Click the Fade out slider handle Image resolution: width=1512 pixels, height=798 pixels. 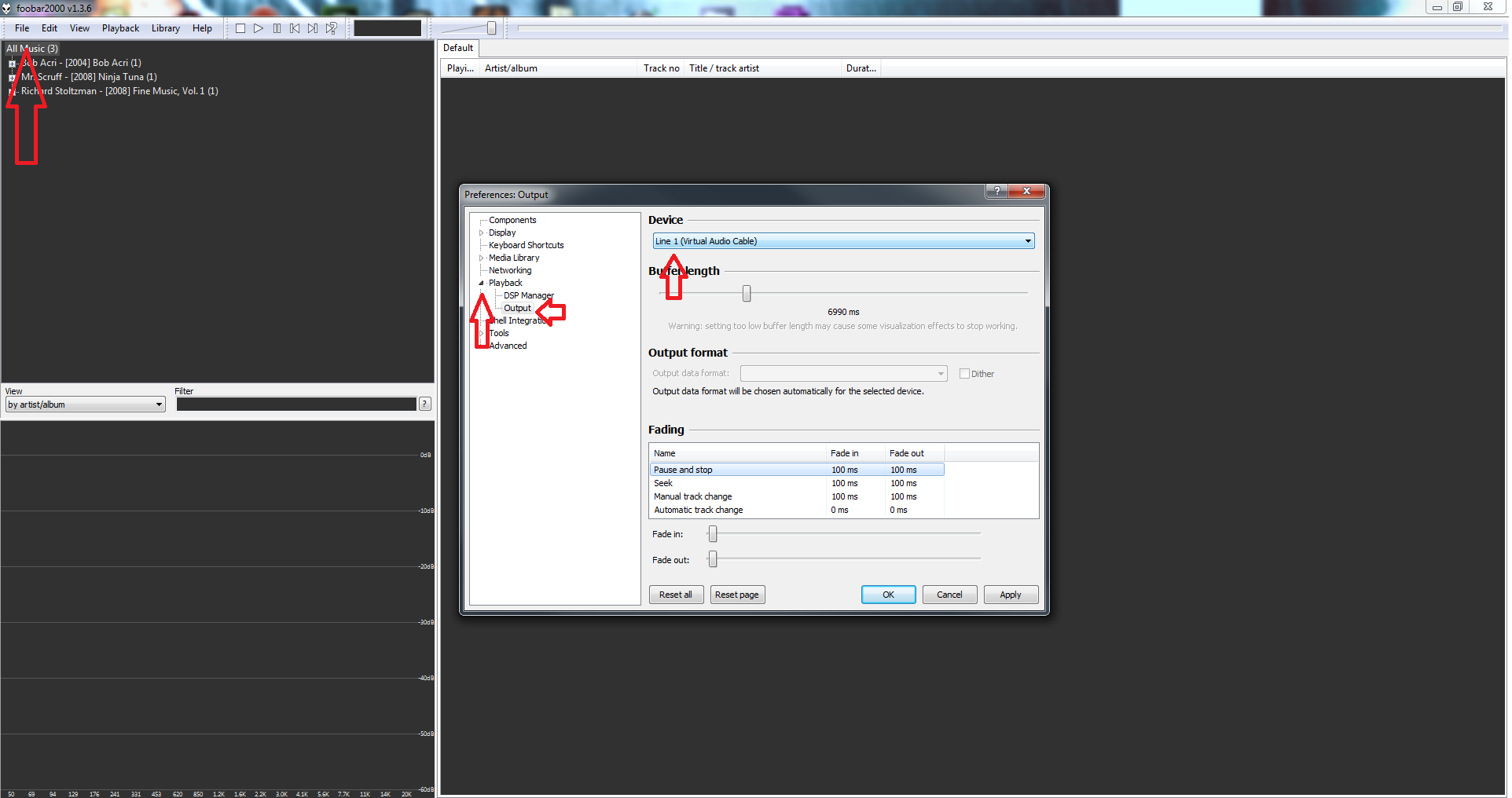point(713,559)
